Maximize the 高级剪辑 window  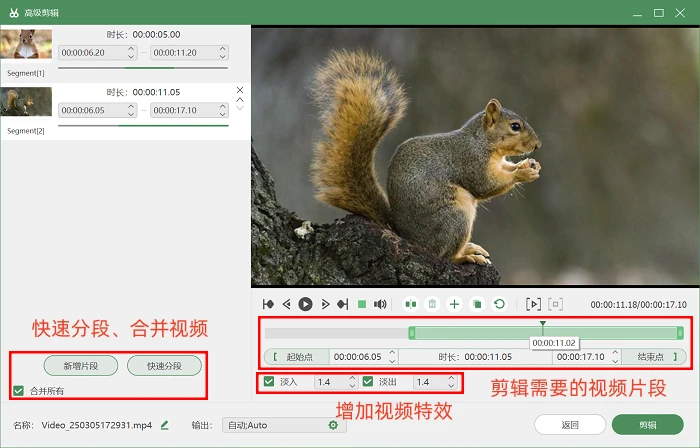(659, 13)
